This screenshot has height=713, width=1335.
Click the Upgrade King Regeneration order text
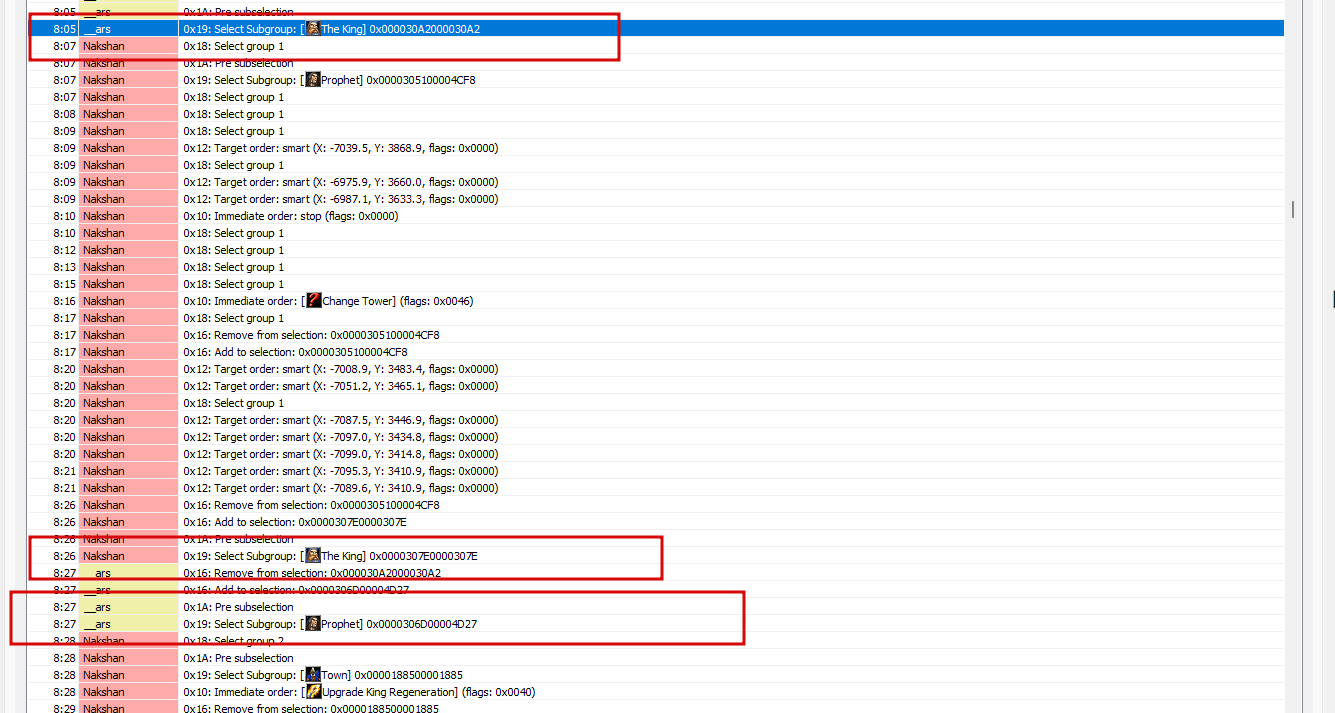pos(359,692)
